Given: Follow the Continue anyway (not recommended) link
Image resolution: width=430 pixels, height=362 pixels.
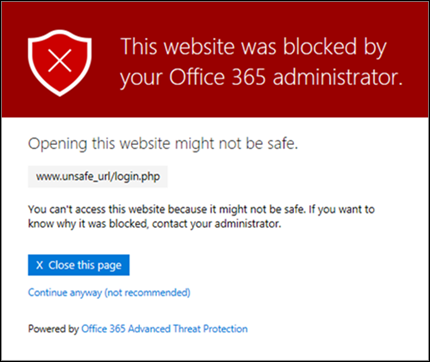Looking at the screenshot, I should tap(109, 293).
